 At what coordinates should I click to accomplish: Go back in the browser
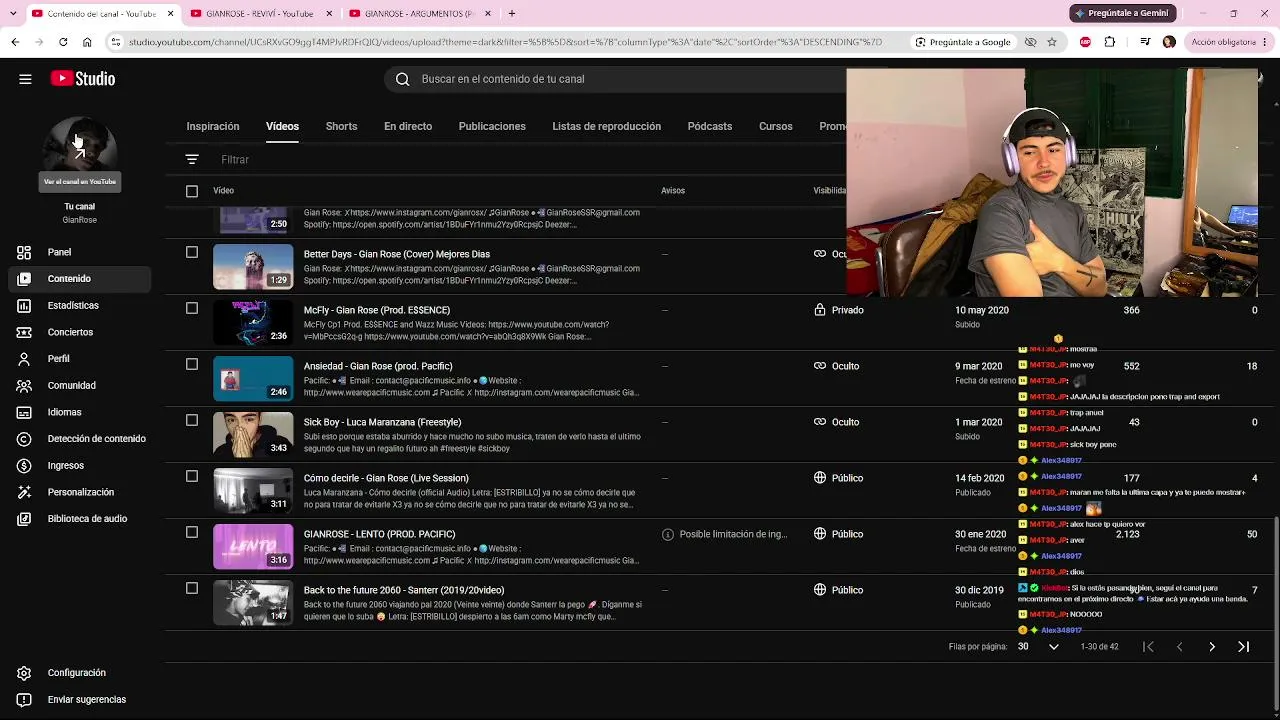(15, 42)
